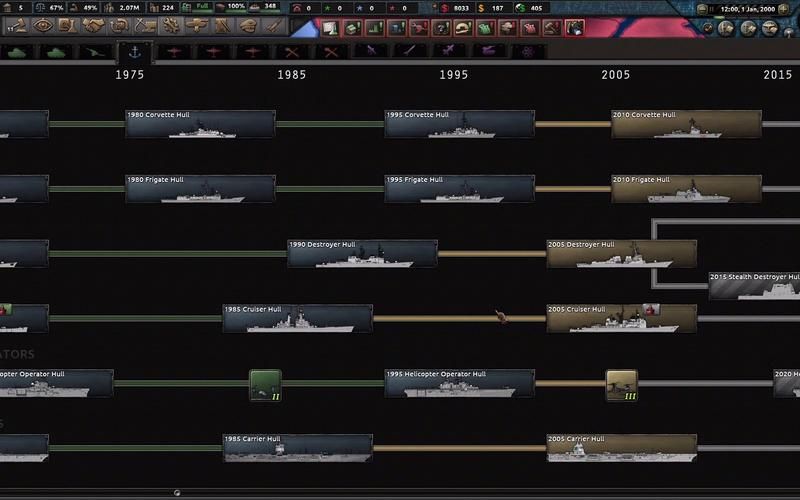800x500 pixels.
Task: Select the 1995 Frigate Hull technology
Action: click(x=460, y=189)
